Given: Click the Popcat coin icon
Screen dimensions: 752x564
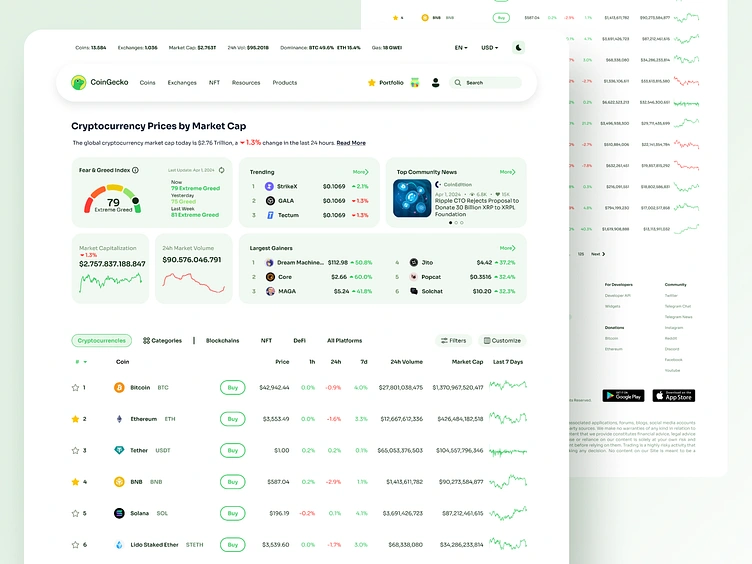Looking at the screenshot, I should point(413,277).
